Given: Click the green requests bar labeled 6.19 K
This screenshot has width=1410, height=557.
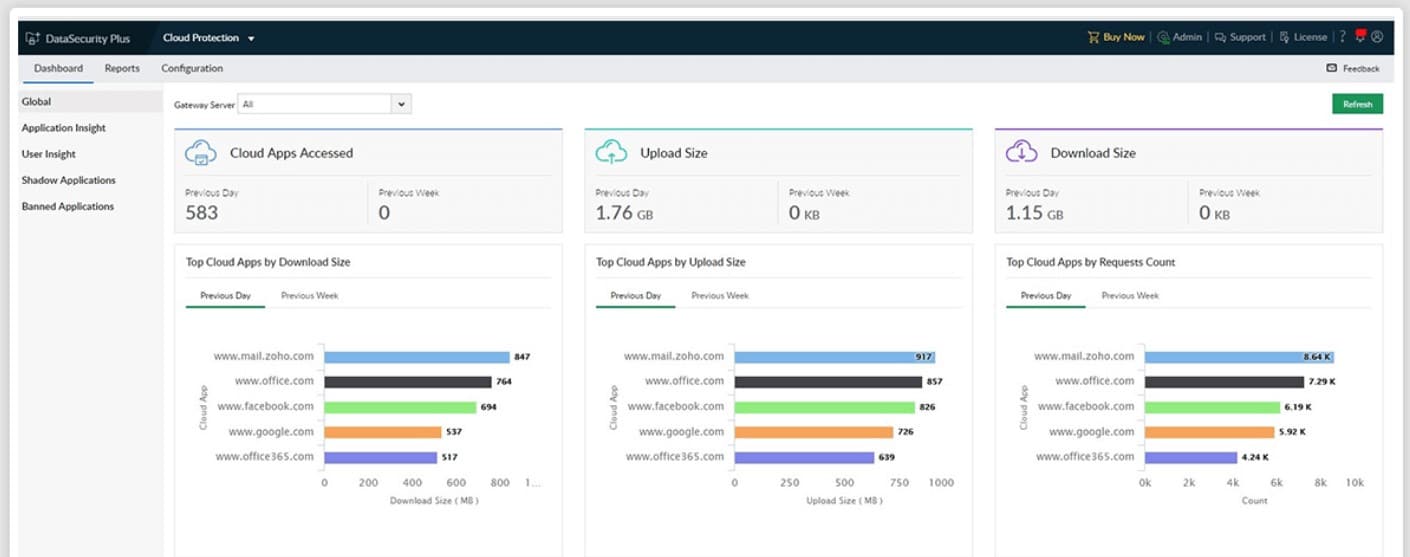Looking at the screenshot, I should coord(1213,407).
